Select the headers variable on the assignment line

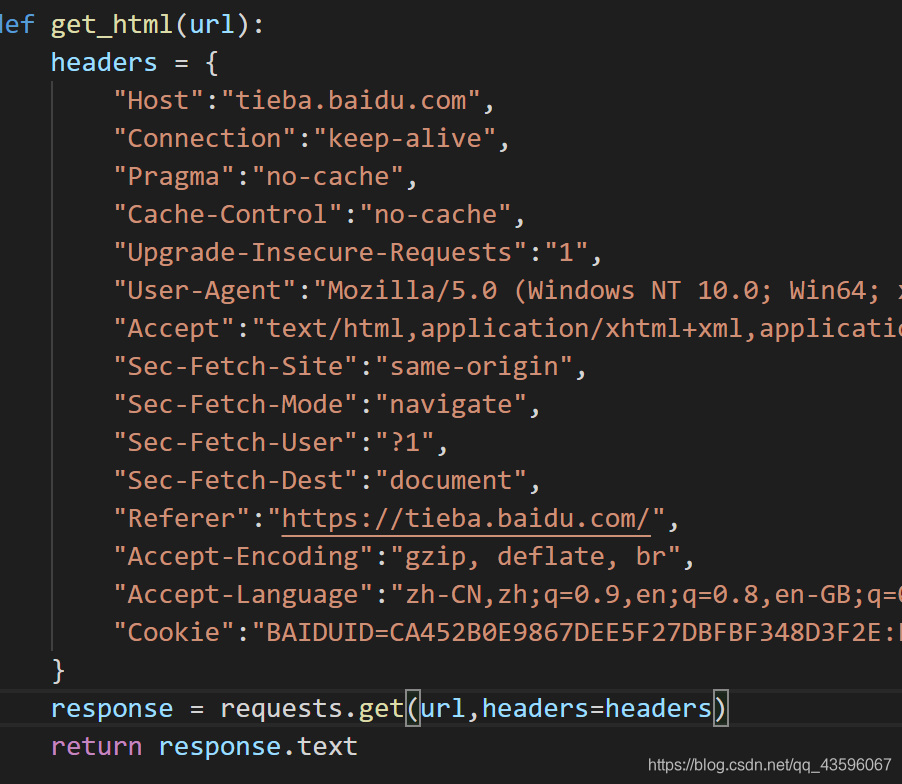[104, 62]
